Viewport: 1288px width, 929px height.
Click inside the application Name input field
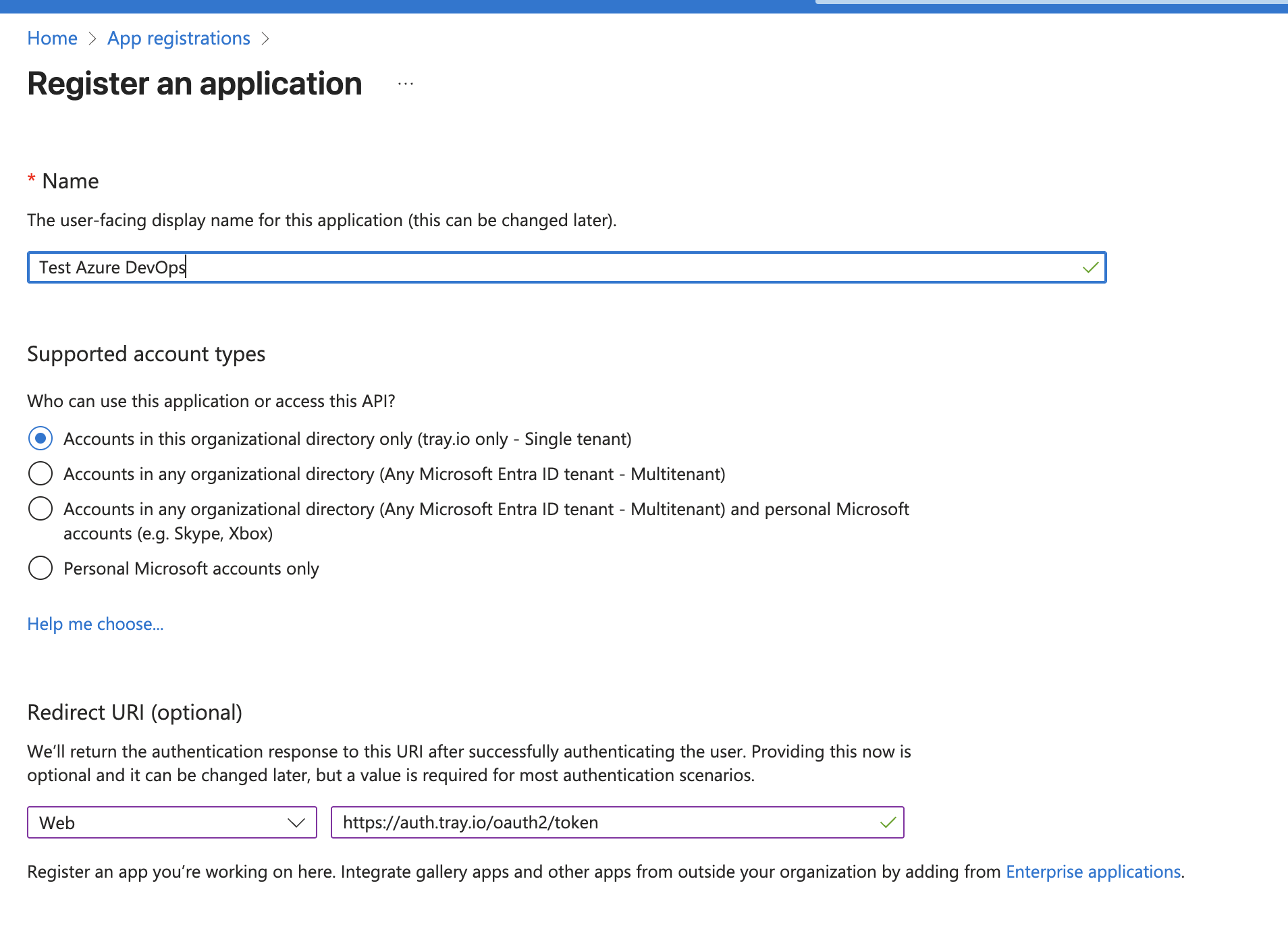click(x=473, y=267)
